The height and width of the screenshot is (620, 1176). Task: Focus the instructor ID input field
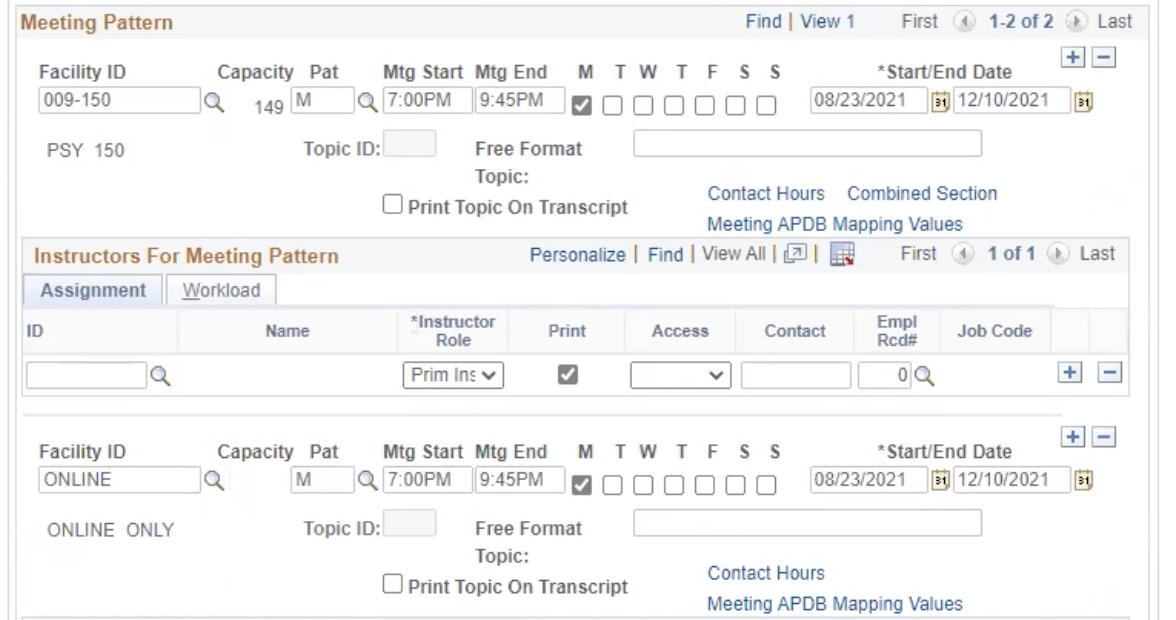86,375
